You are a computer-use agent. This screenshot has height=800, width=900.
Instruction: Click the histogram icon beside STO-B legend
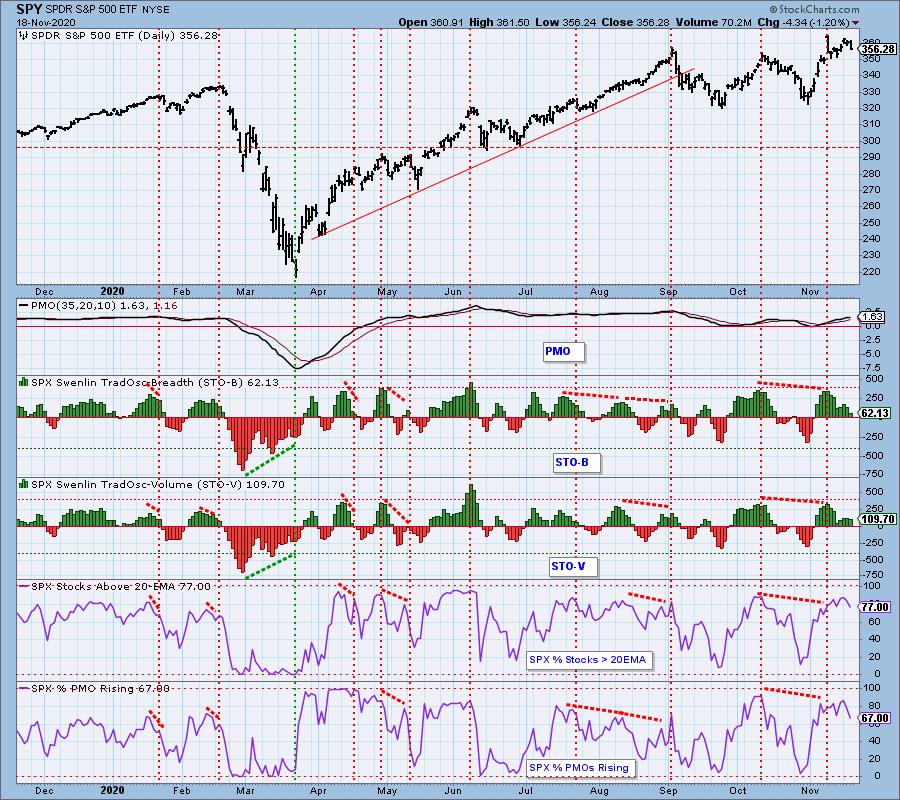24,382
